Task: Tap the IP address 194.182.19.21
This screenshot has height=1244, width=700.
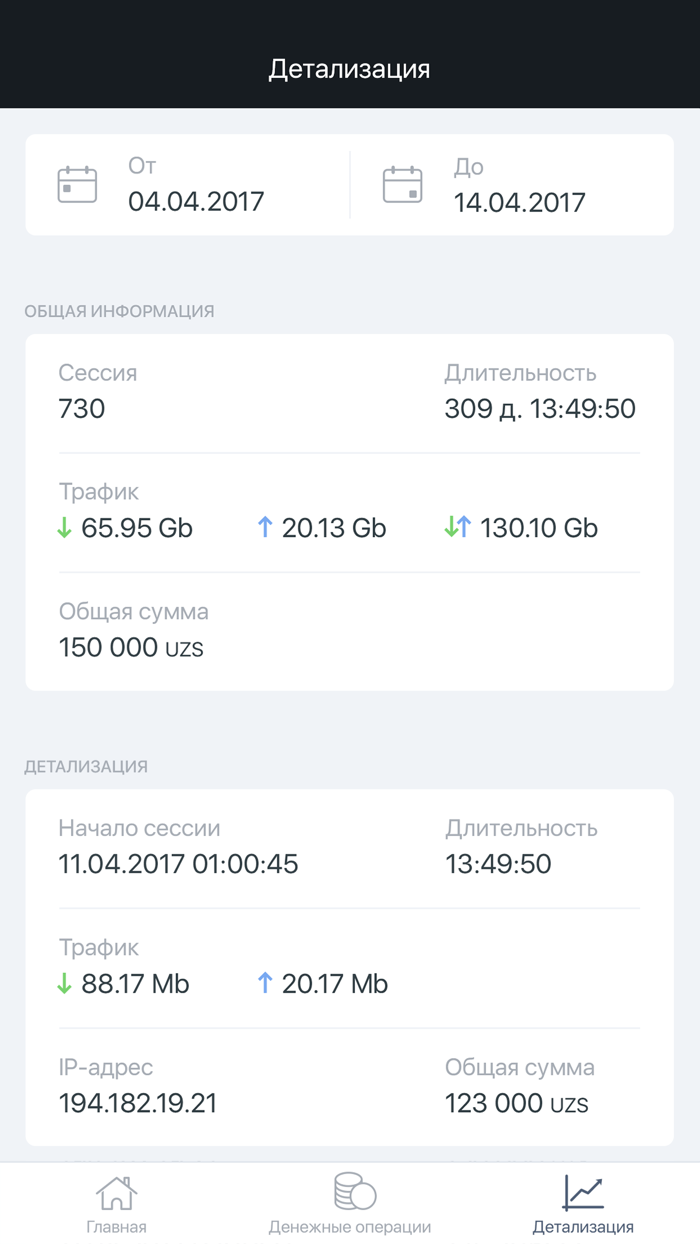Action: coord(138,1104)
